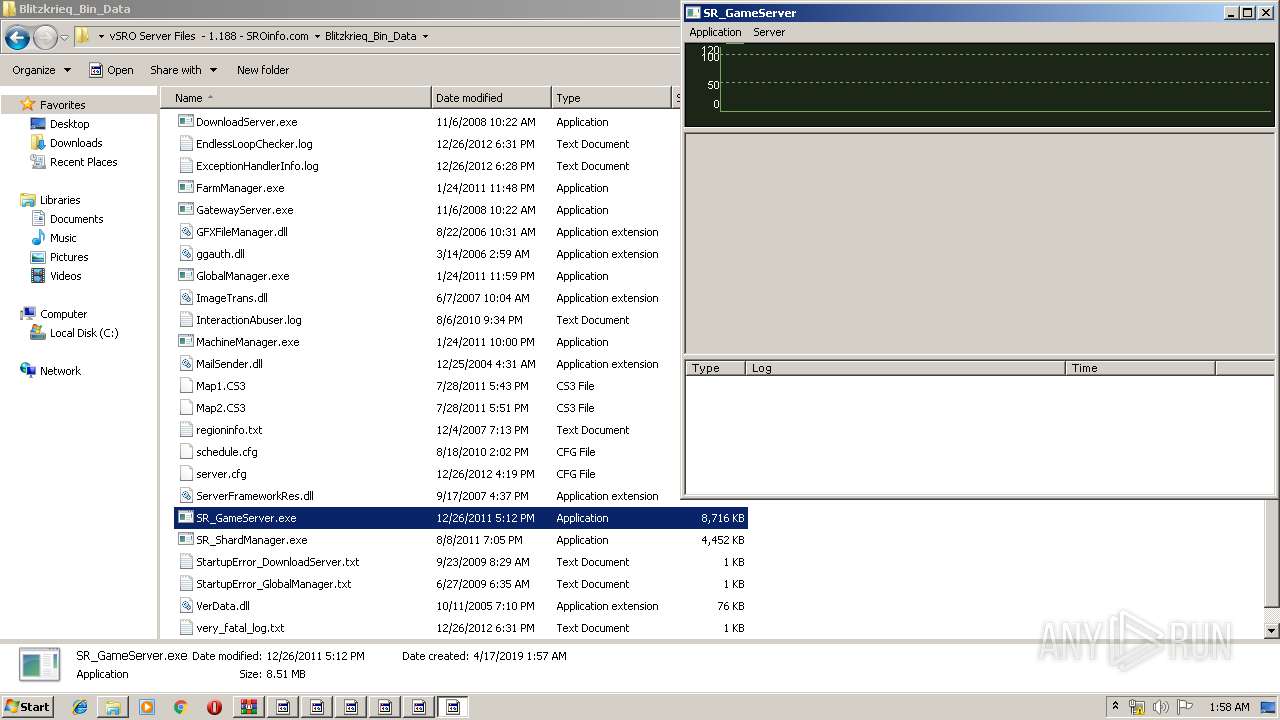Select ggauth.dll file
The image size is (1280, 720).
[x=220, y=254]
